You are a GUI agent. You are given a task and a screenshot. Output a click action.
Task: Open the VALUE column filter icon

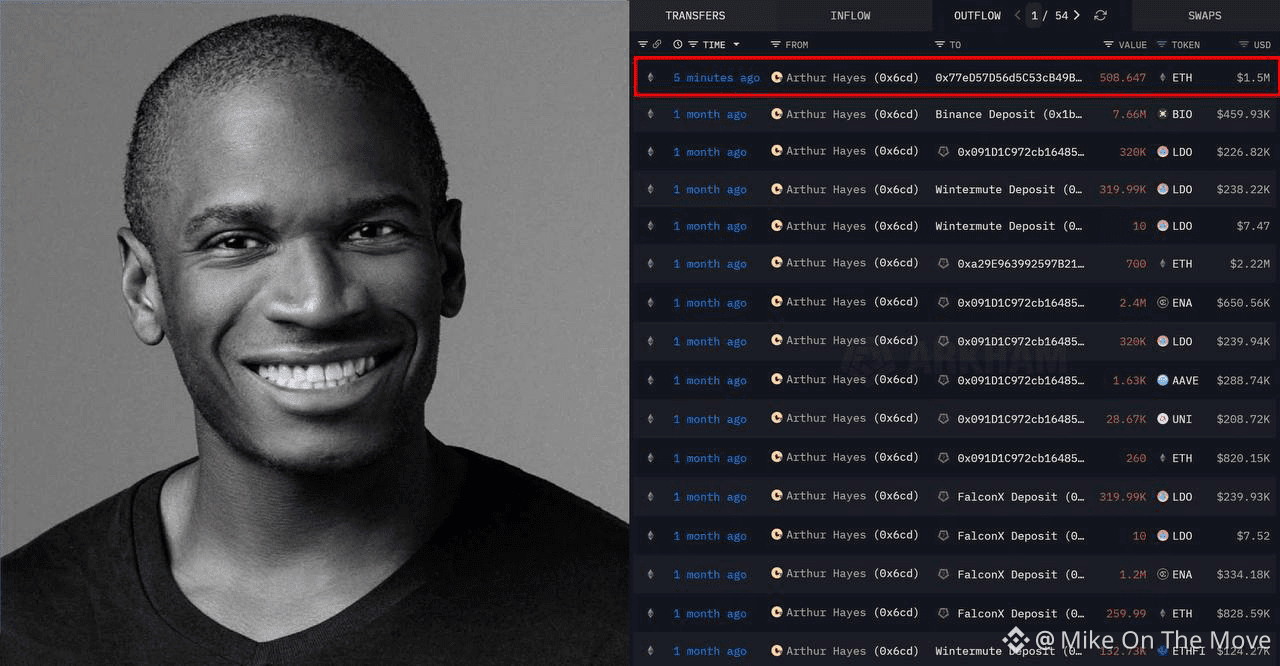1109,44
